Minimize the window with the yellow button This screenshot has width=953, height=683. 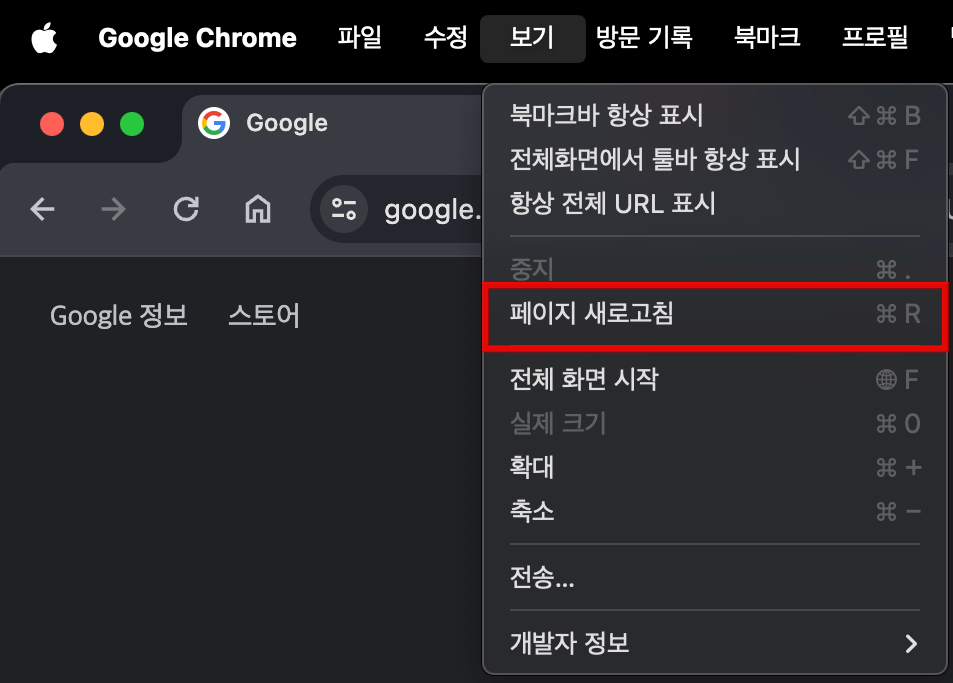point(92,124)
